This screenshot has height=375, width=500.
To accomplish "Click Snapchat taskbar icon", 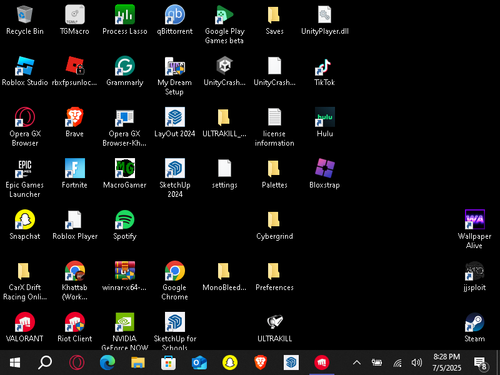I will [230, 363].
